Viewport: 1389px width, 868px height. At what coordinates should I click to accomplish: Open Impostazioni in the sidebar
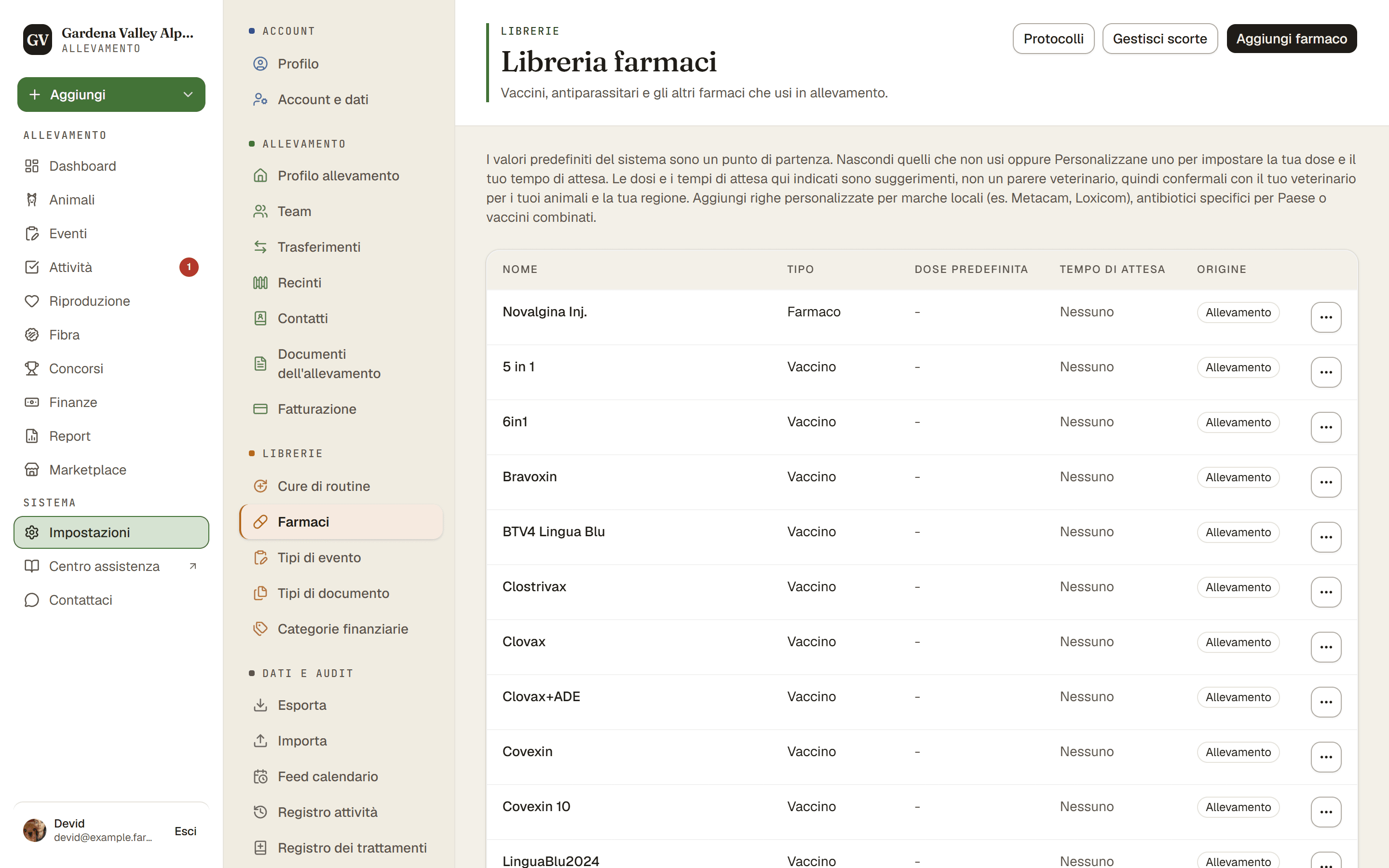[x=111, y=532]
